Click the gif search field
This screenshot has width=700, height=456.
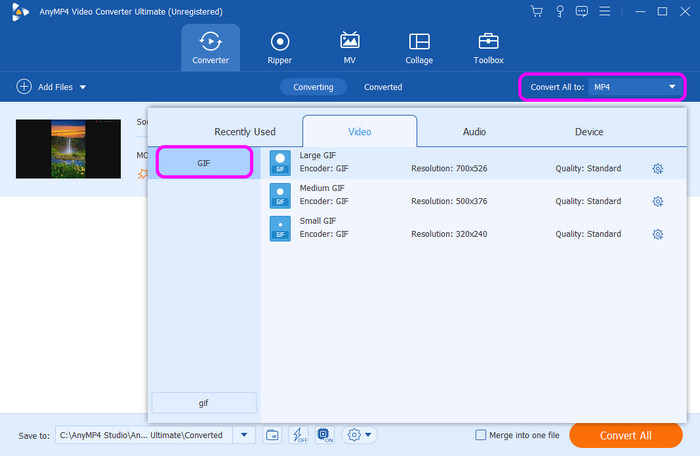pyautogui.click(x=204, y=403)
